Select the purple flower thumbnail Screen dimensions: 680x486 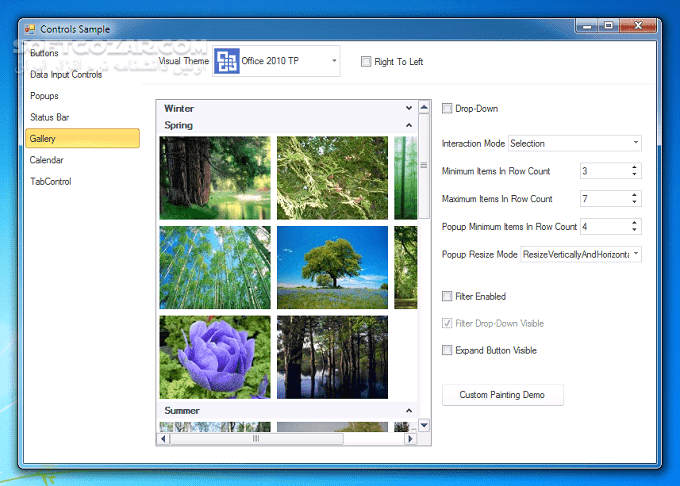click(215, 357)
